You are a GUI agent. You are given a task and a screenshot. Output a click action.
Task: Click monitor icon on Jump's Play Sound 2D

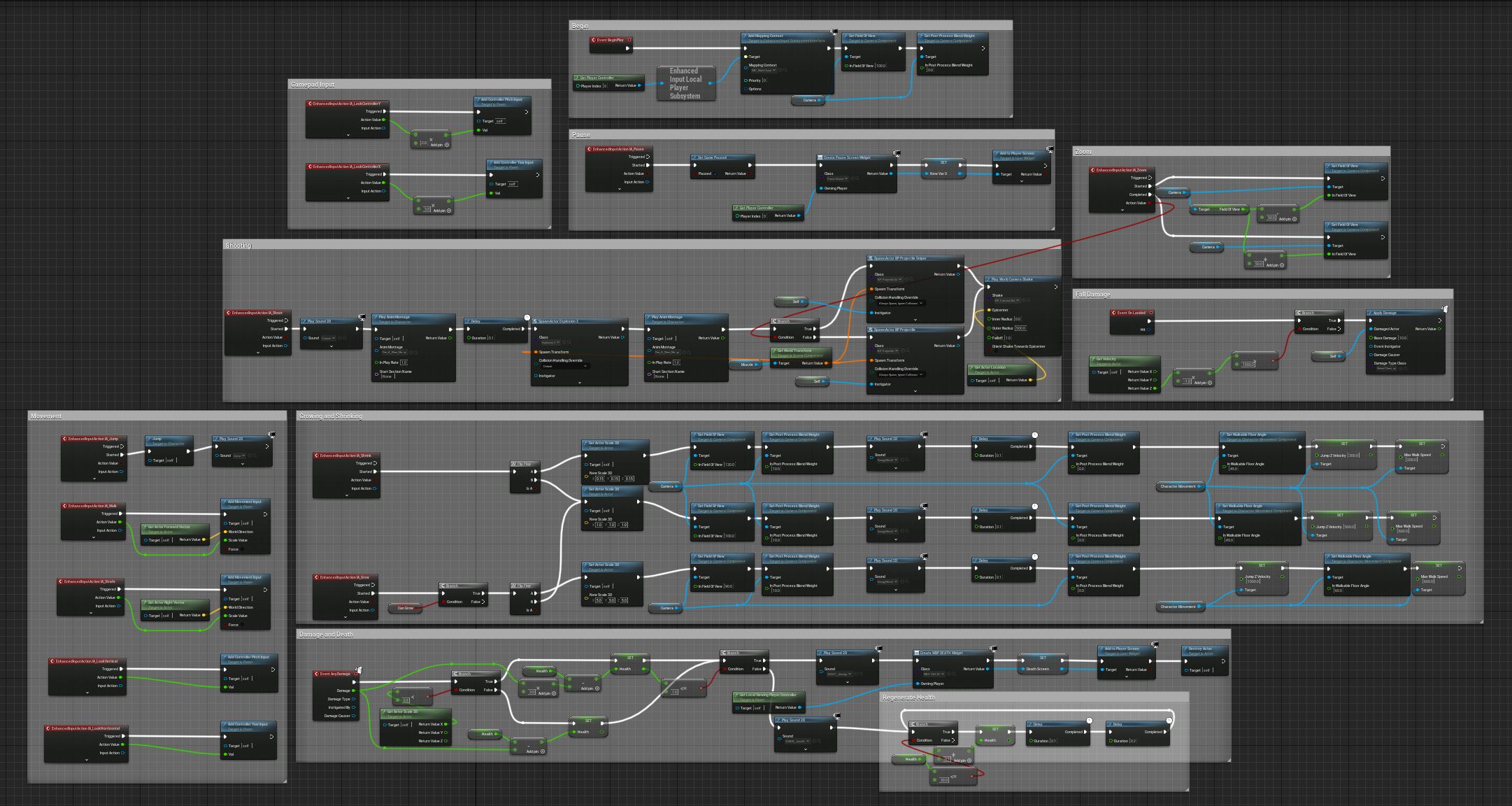(x=271, y=435)
